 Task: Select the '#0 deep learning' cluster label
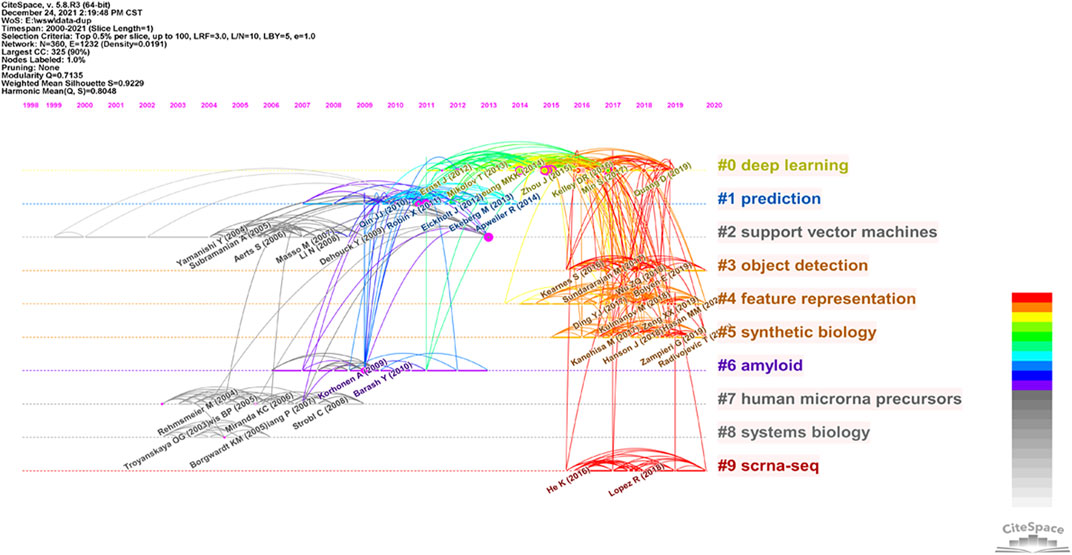pyautogui.click(x=783, y=165)
